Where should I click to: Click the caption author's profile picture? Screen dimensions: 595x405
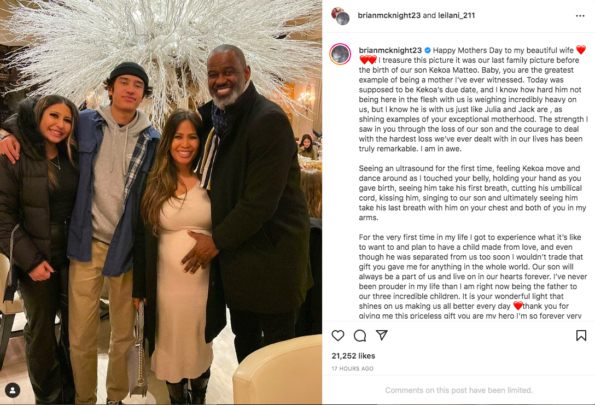click(340, 54)
